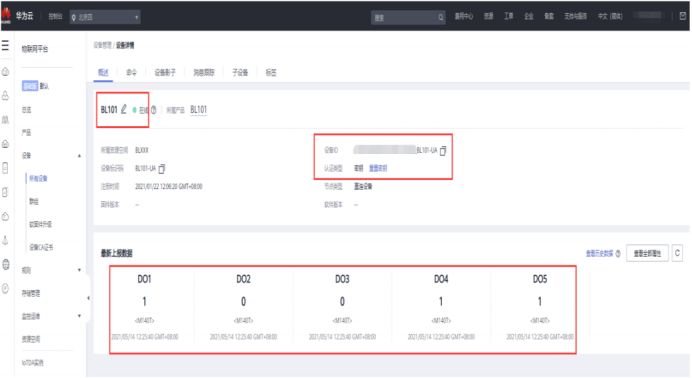The height and width of the screenshot is (378, 692).
Task: Switch to the 标签 tags tab
Action: pyautogui.click(x=271, y=72)
